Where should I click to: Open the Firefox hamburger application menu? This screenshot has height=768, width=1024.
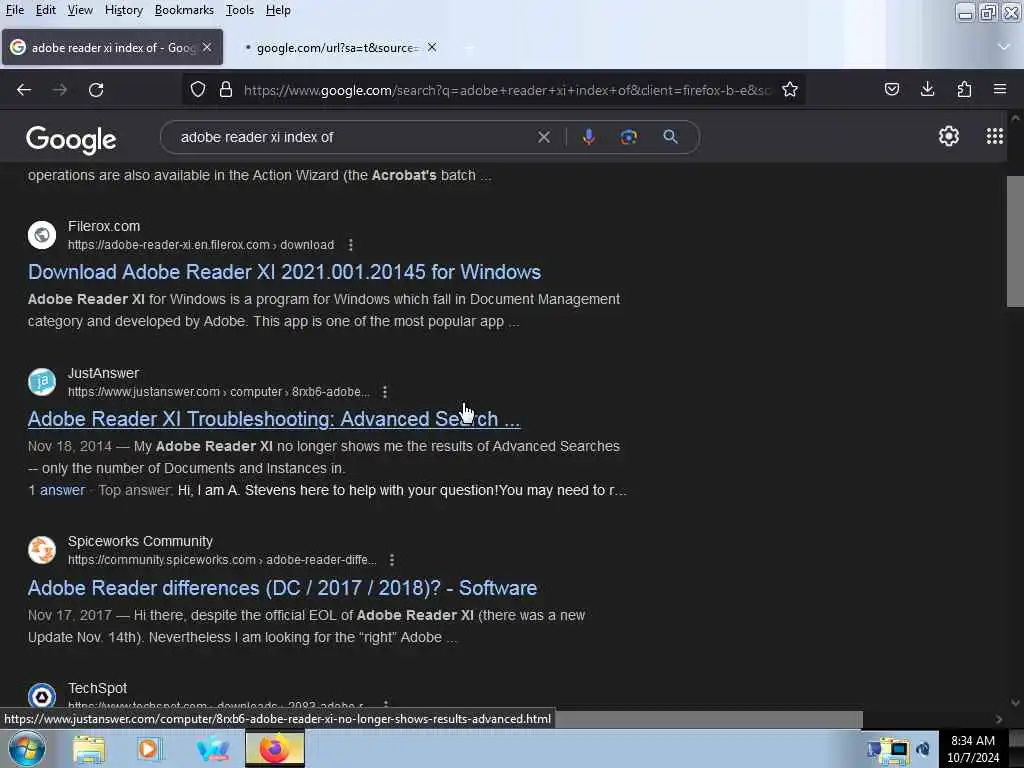[x=1000, y=89]
